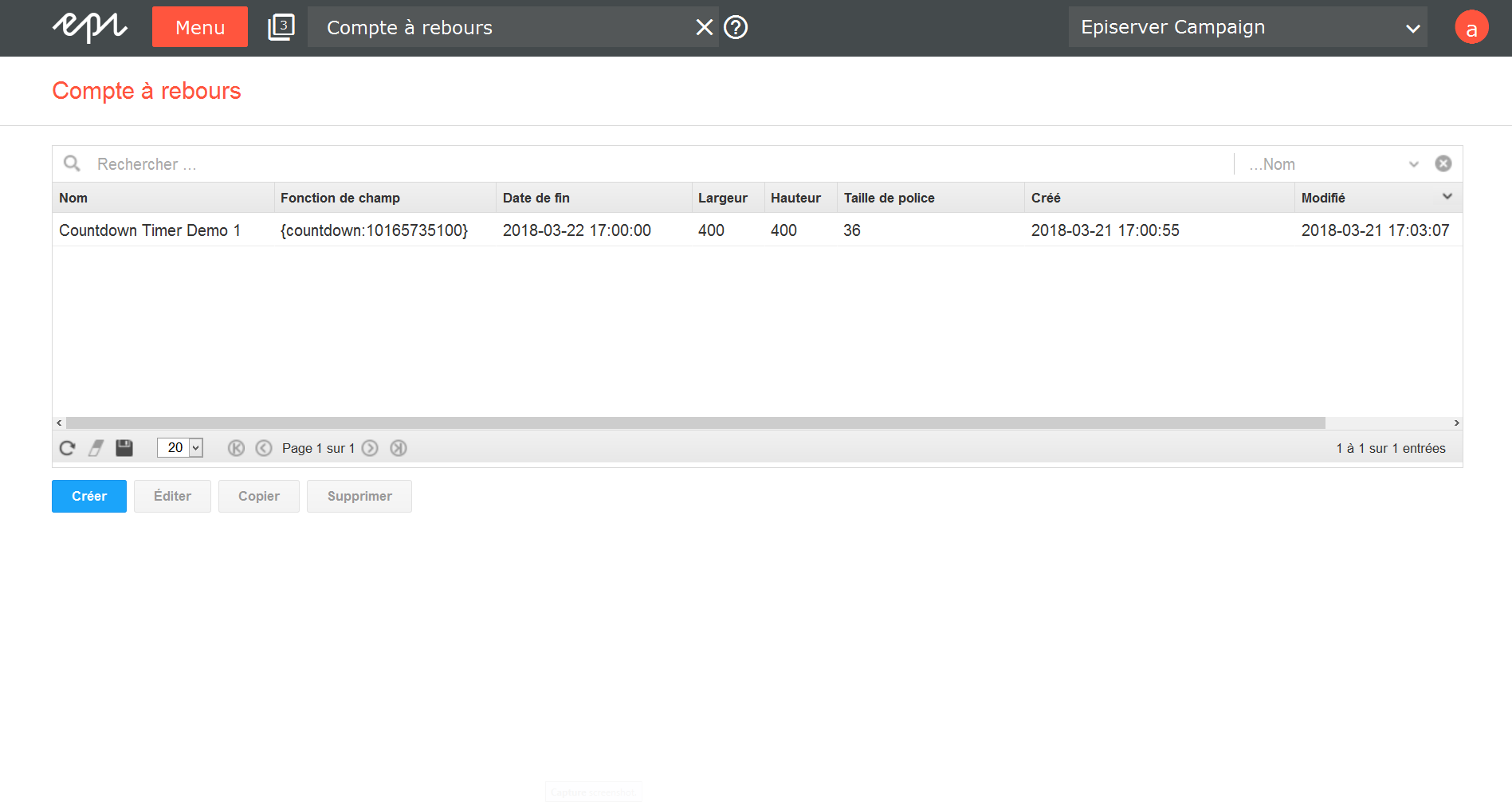Close the Compte à rebours tab

pyautogui.click(x=704, y=27)
